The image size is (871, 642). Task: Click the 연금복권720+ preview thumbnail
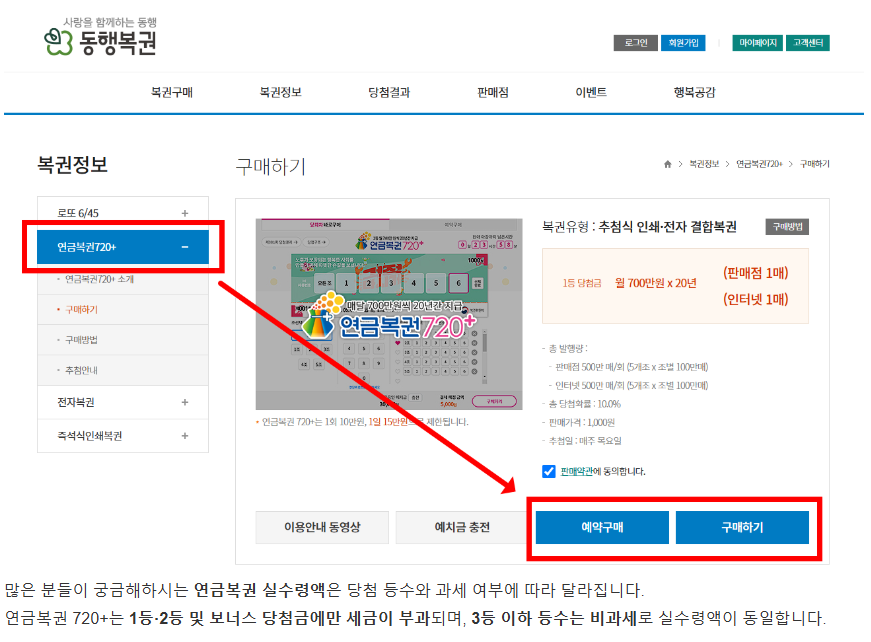(389, 314)
